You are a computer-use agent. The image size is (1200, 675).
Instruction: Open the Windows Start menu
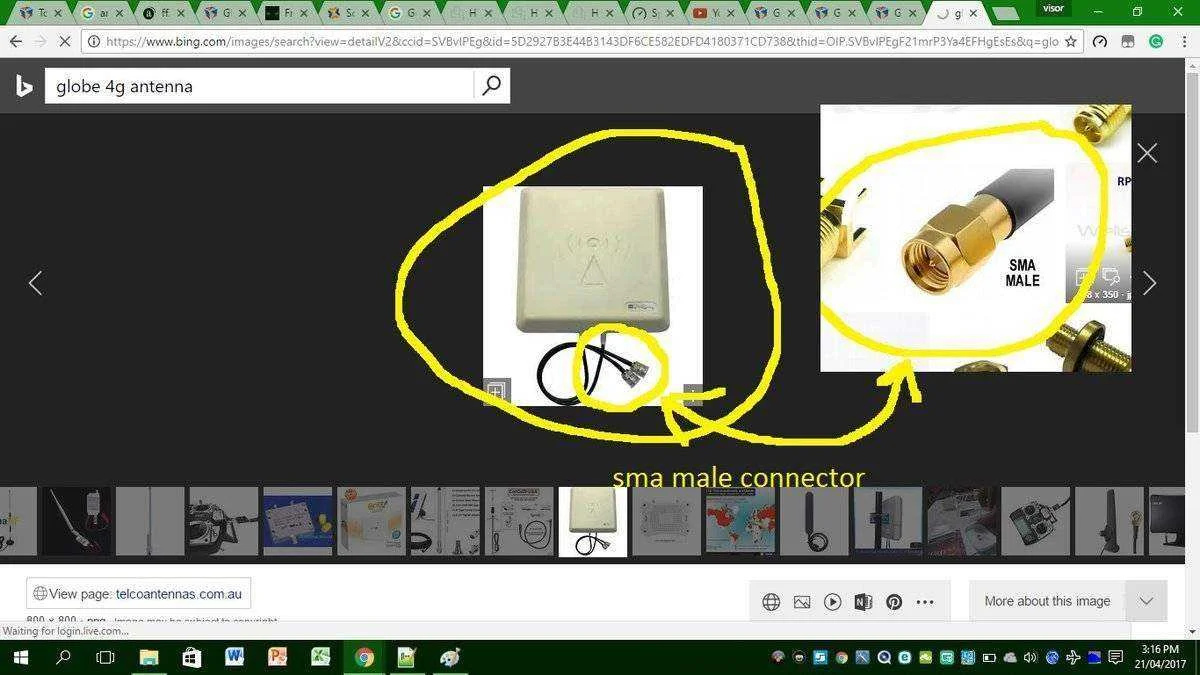[x=20, y=657]
